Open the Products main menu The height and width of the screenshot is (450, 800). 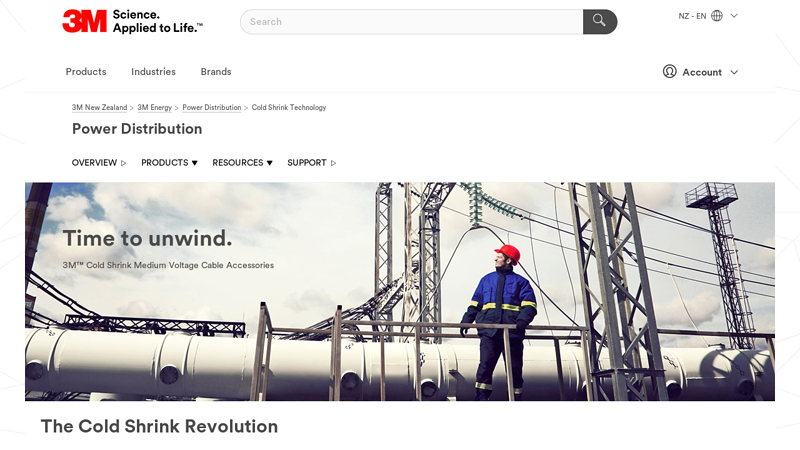[x=86, y=72]
